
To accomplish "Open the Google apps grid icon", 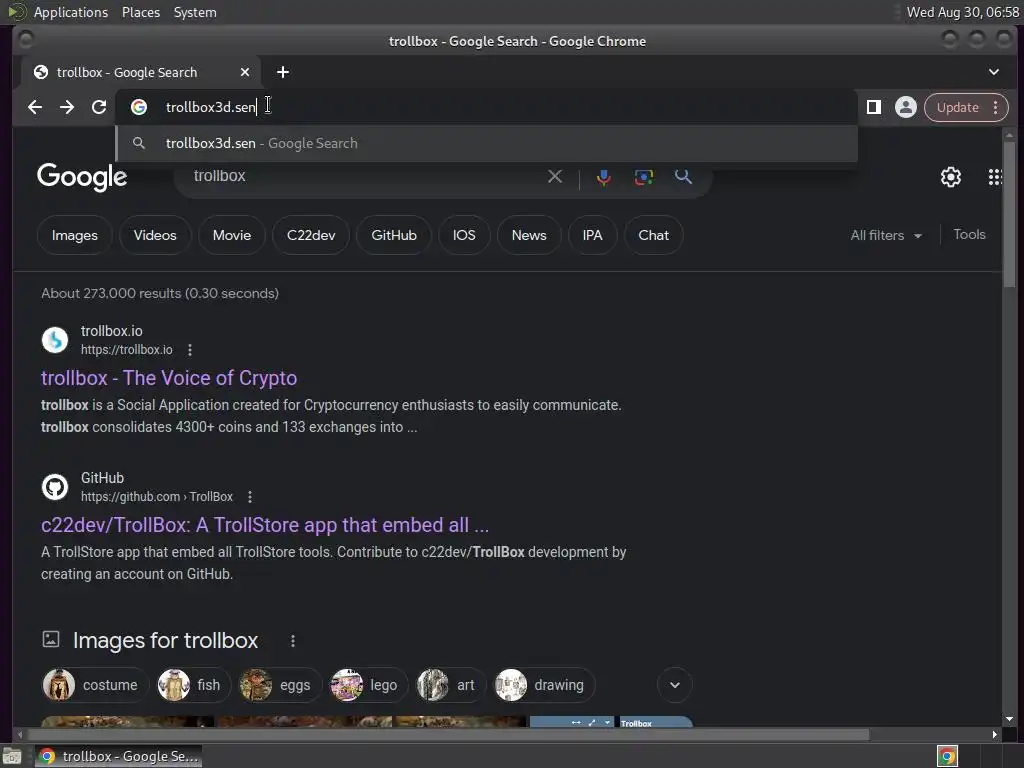I will coord(995,176).
